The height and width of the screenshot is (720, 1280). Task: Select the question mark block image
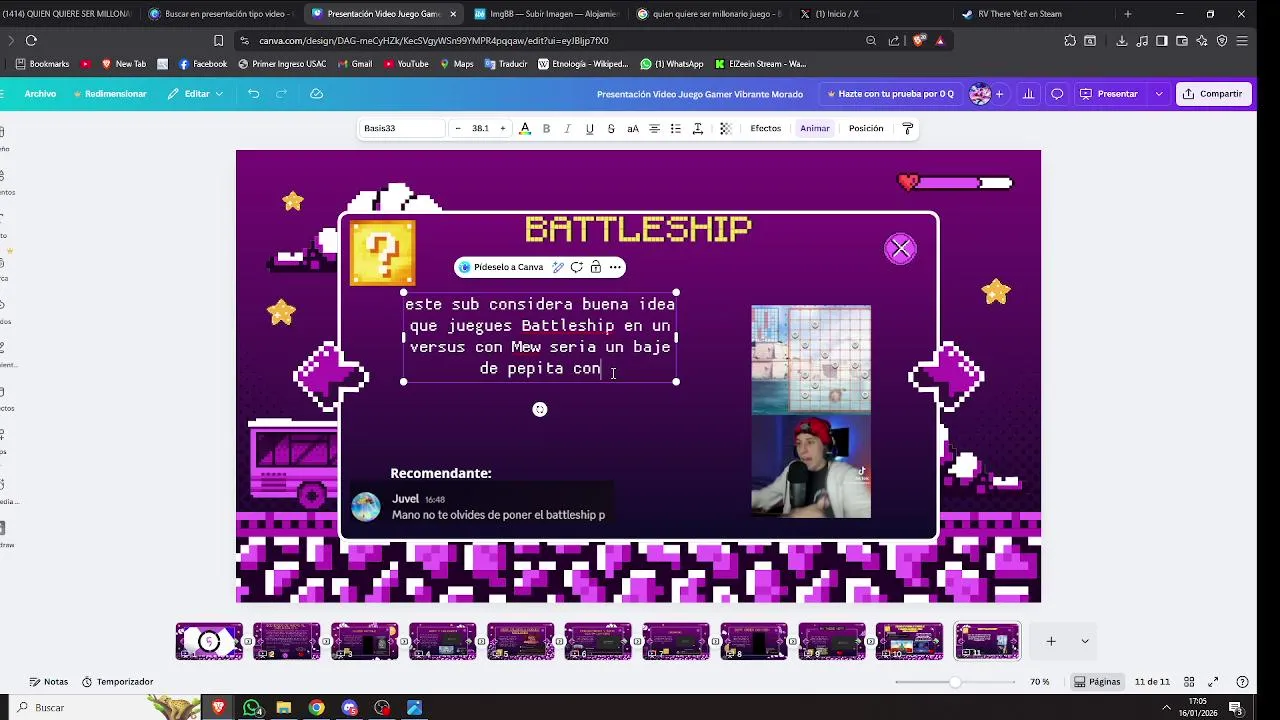tap(383, 254)
